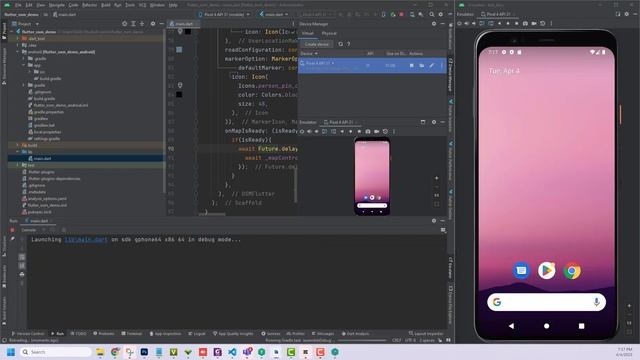Open the device selector dropdown in toolbar
Image resolution: width=640 pixels, height=360 pixels.
tap(224, 14)
